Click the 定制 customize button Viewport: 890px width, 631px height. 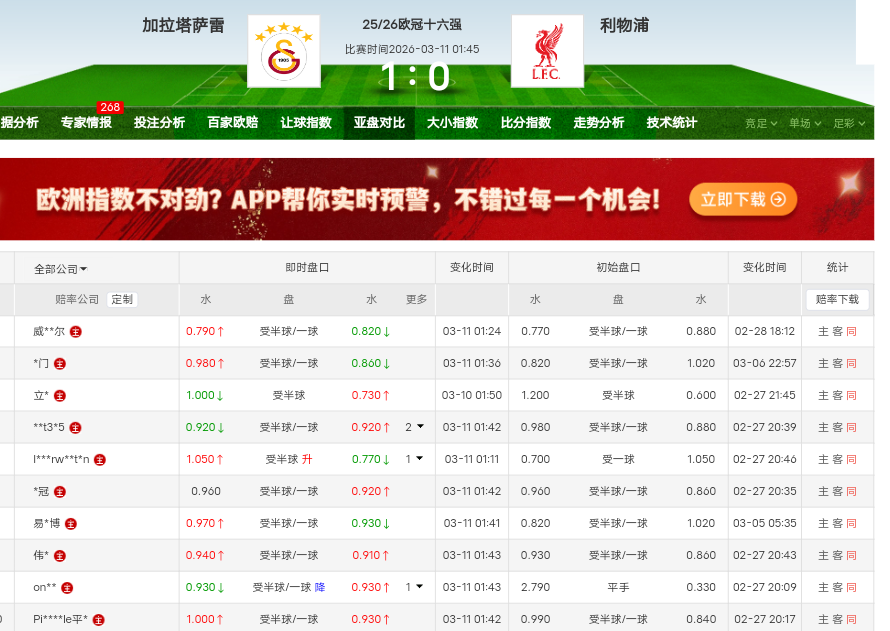coord(122,299)
